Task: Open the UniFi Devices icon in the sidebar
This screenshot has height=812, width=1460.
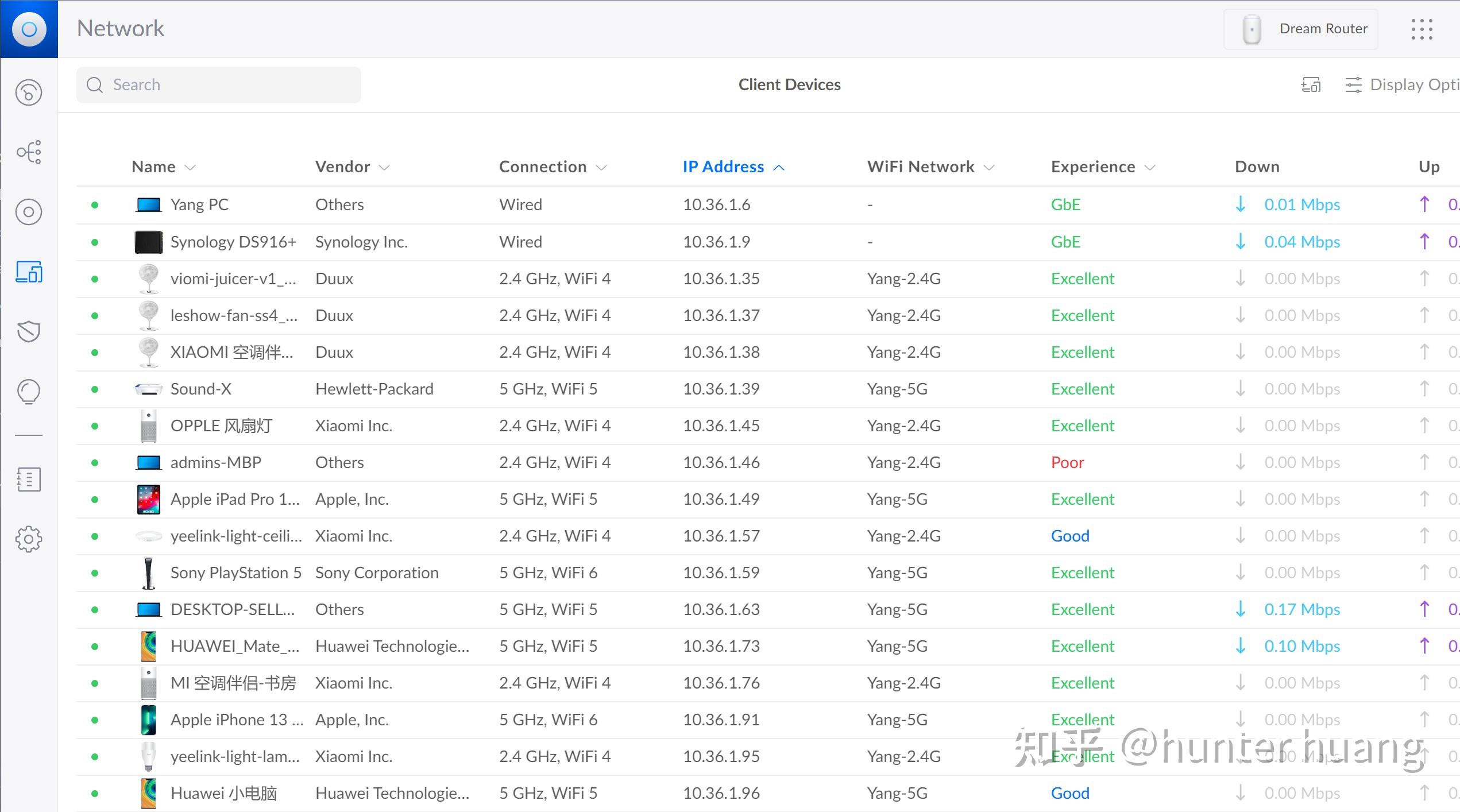Action: [29, 212]
